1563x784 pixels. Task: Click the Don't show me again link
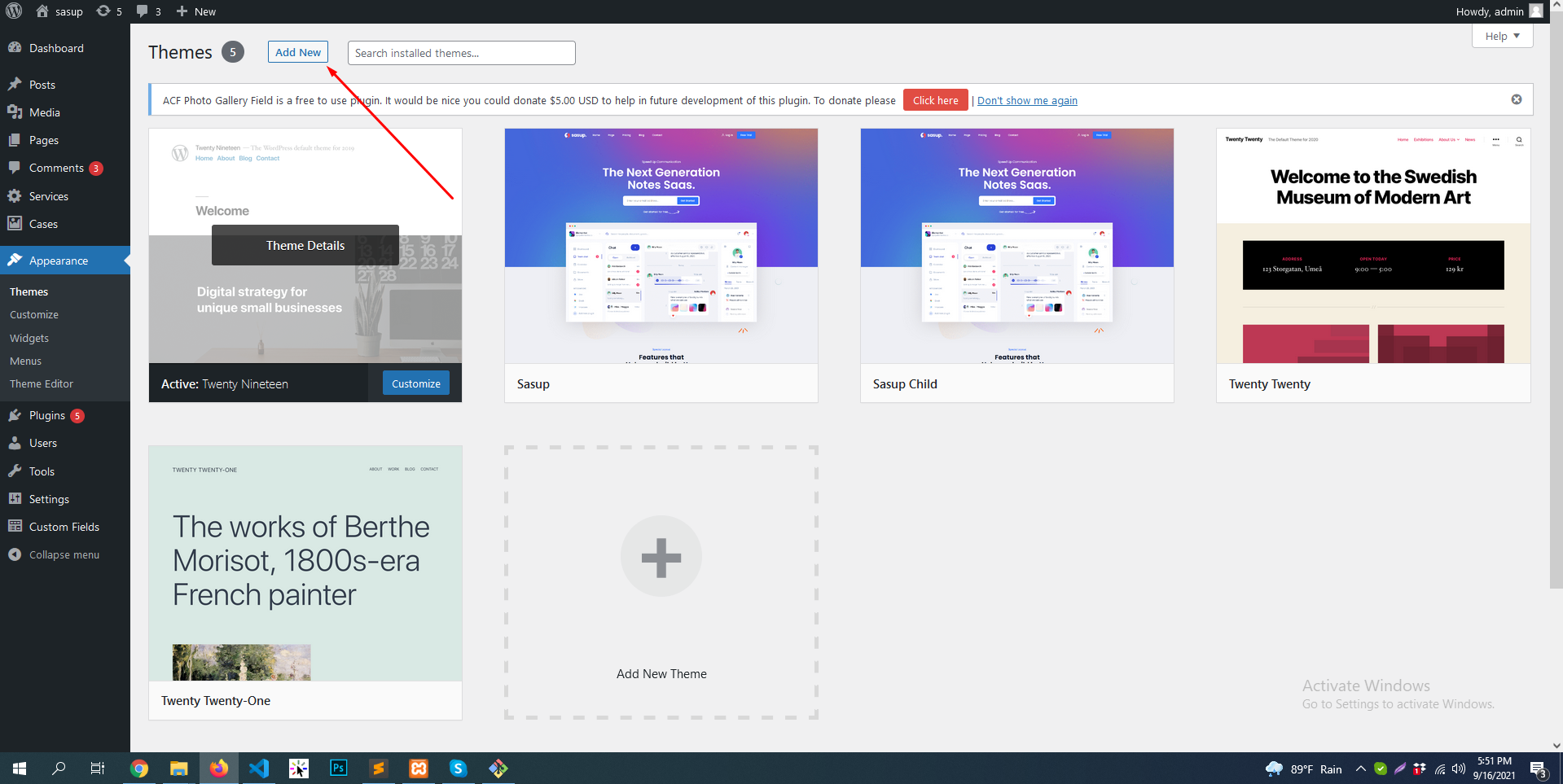tap(1027, 100)
